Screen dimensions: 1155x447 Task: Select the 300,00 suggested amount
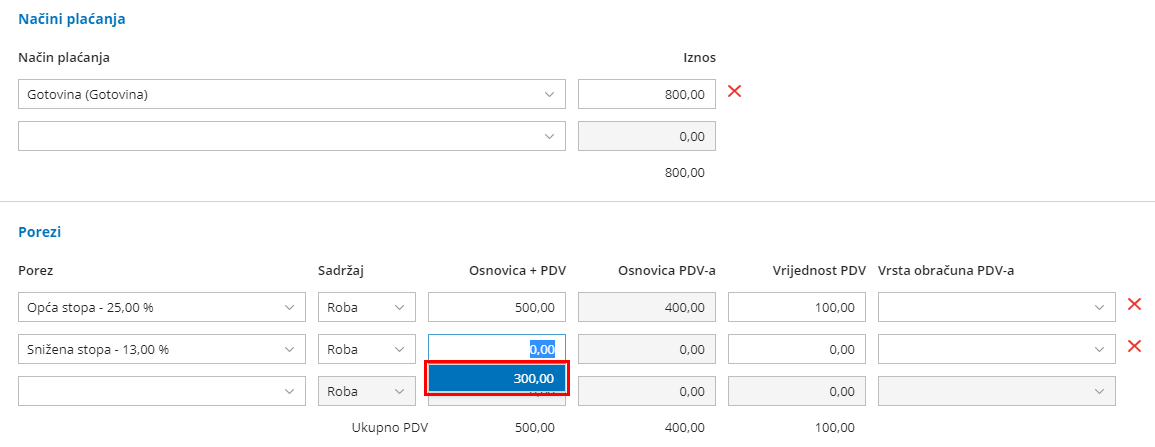(497, 378)
